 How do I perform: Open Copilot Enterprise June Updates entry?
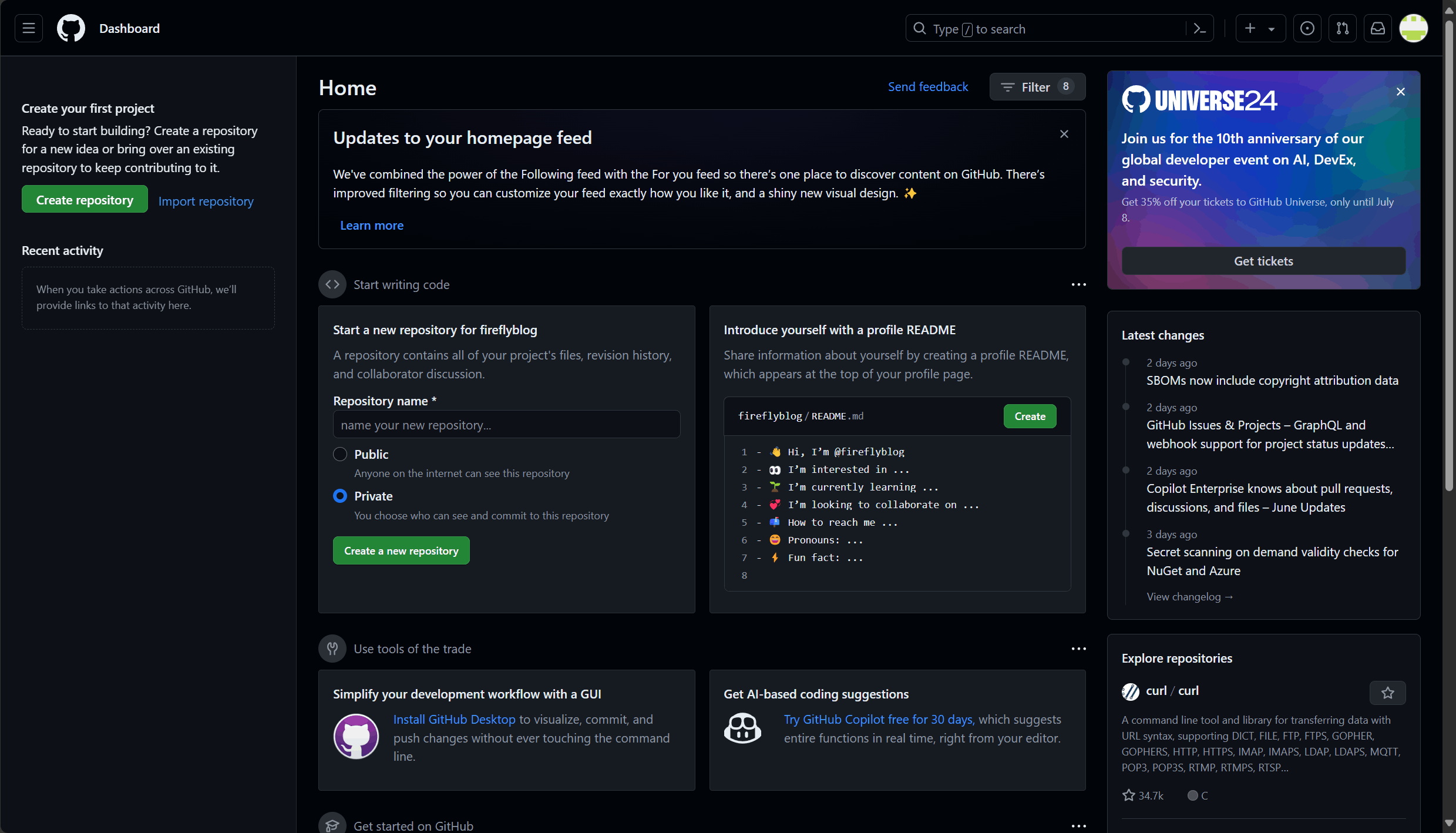tap(1270, 498)
